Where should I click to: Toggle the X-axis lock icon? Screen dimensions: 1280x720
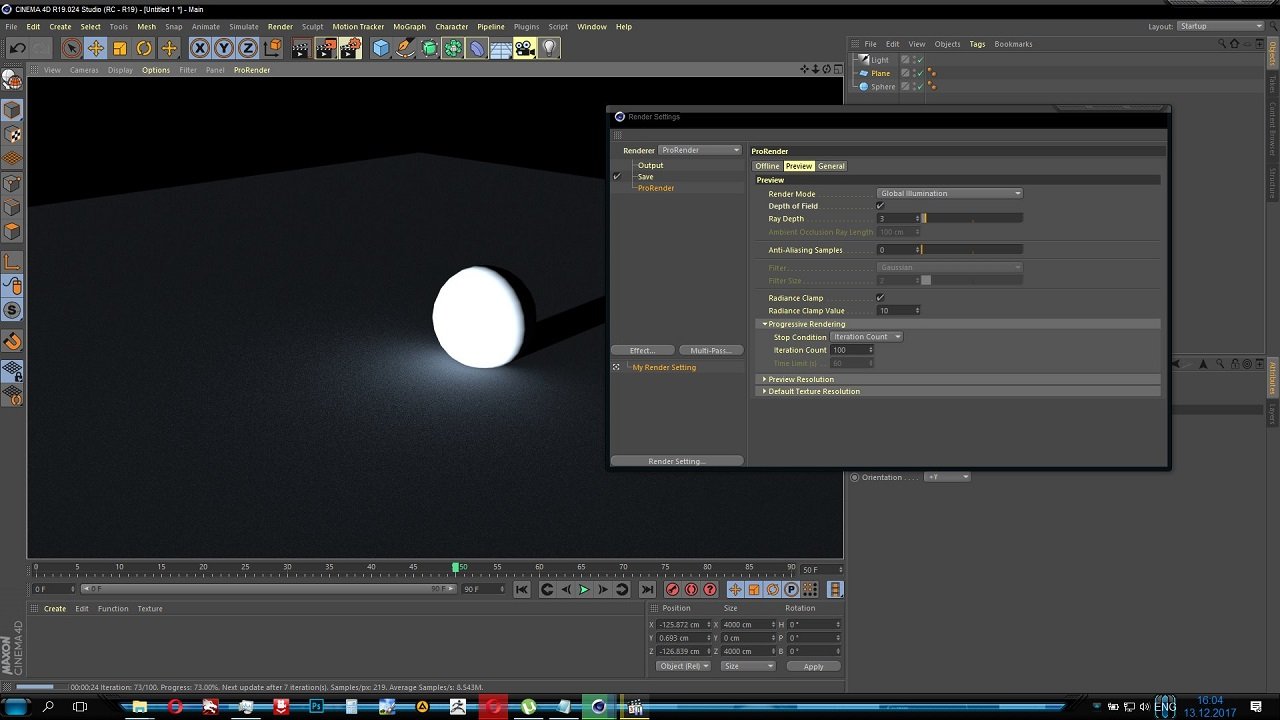200,48
